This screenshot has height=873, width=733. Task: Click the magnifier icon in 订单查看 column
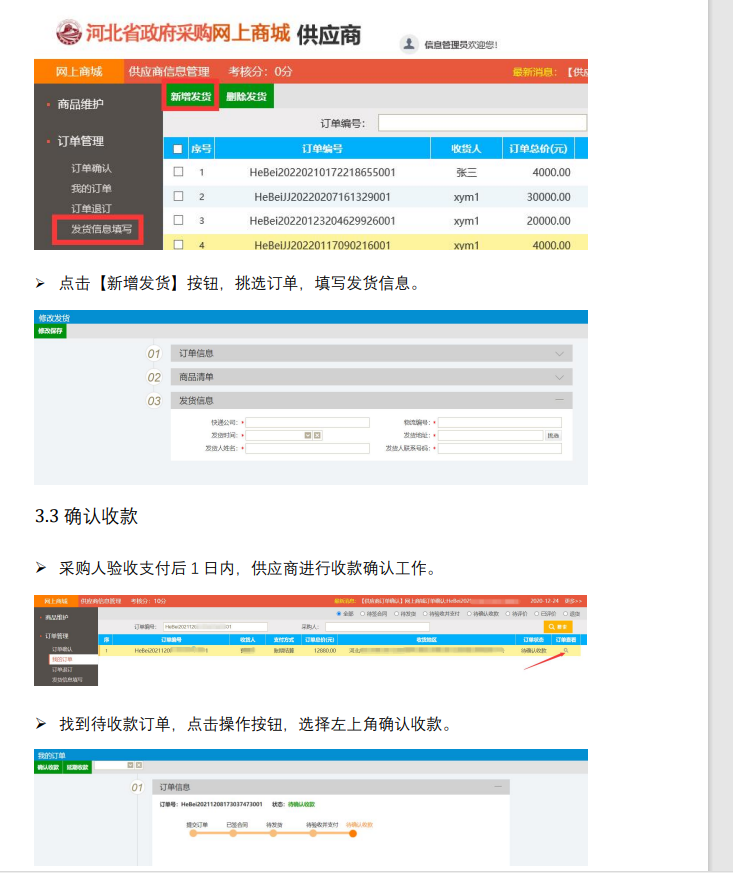[566, 650]
